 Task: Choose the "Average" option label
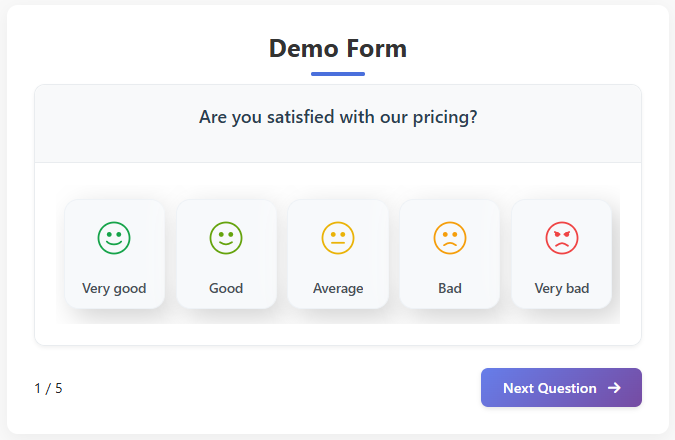(338, 289)
